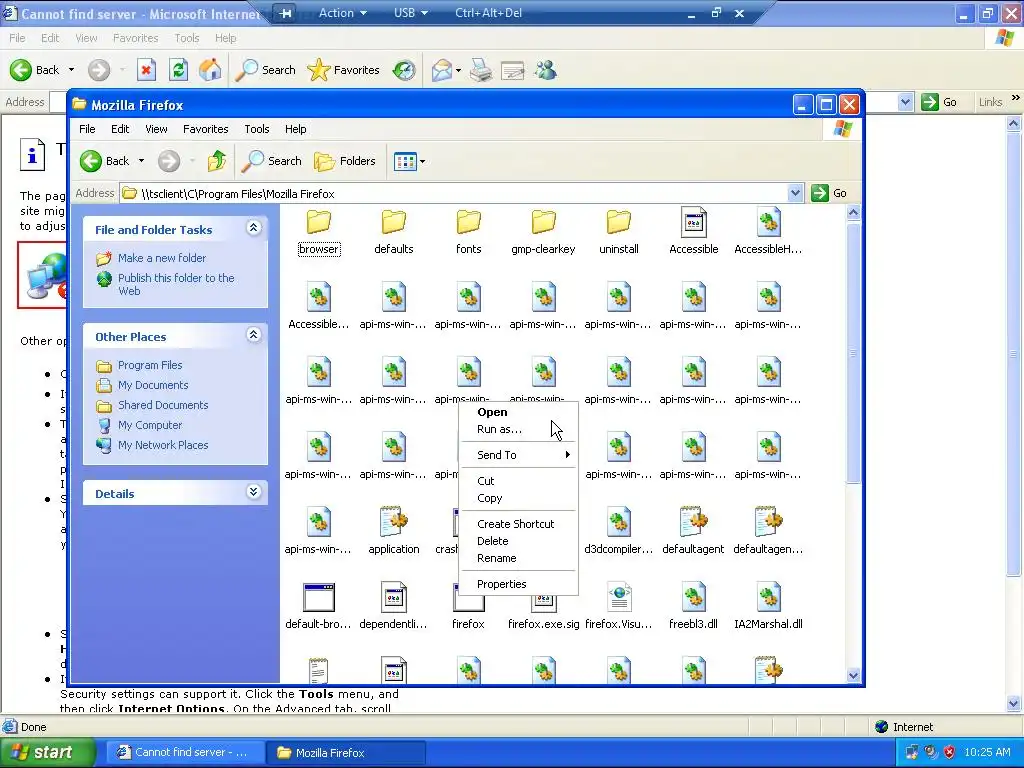Expand address bar dropdown in Firefox folder
This screenshot has width=1024, height=768.
pyautogui.click(x=795, y=193)
